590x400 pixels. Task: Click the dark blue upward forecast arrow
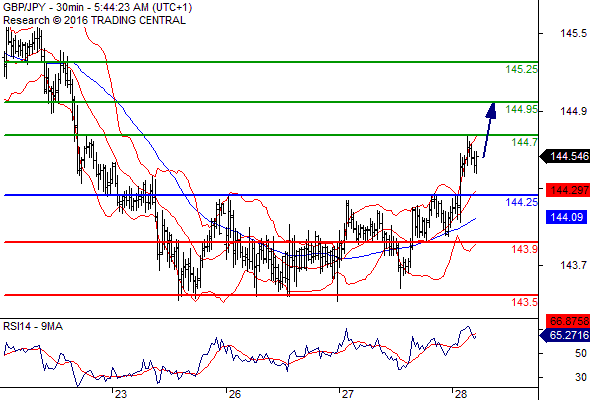click(489, 130)
